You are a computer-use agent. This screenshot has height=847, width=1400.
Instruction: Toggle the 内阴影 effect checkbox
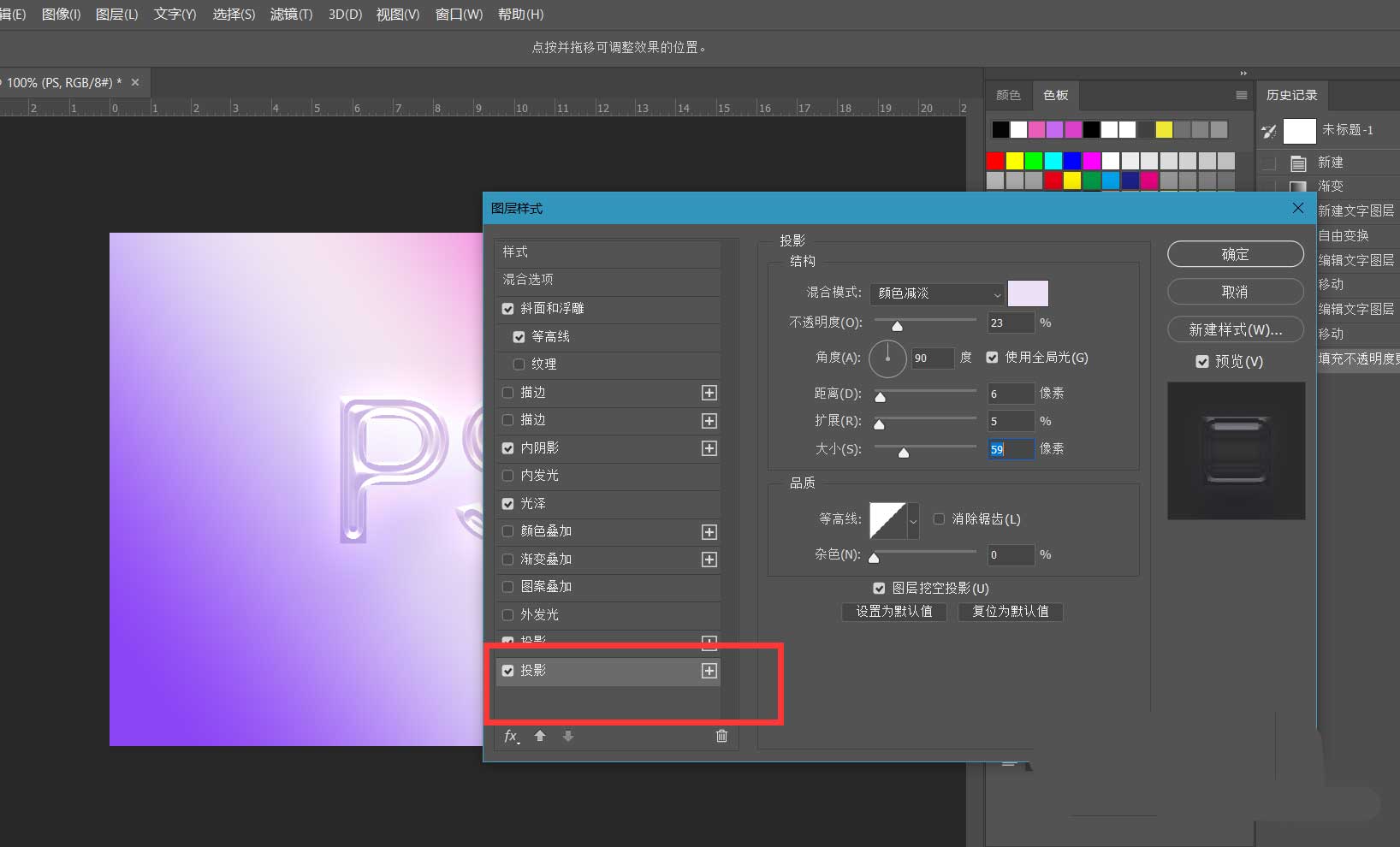tap(508, 448)
